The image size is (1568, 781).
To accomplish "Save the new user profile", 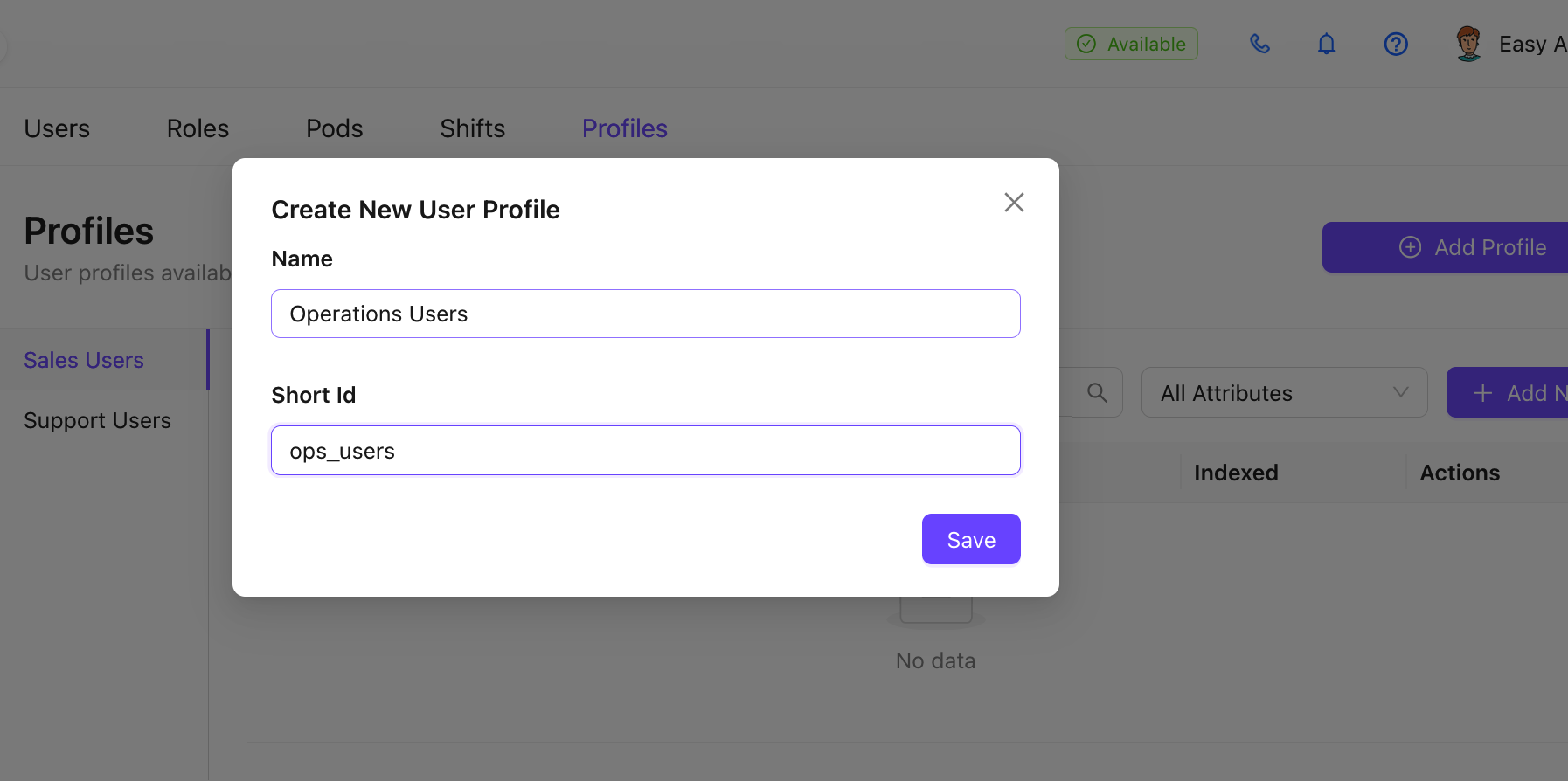I will pos(971,540).
